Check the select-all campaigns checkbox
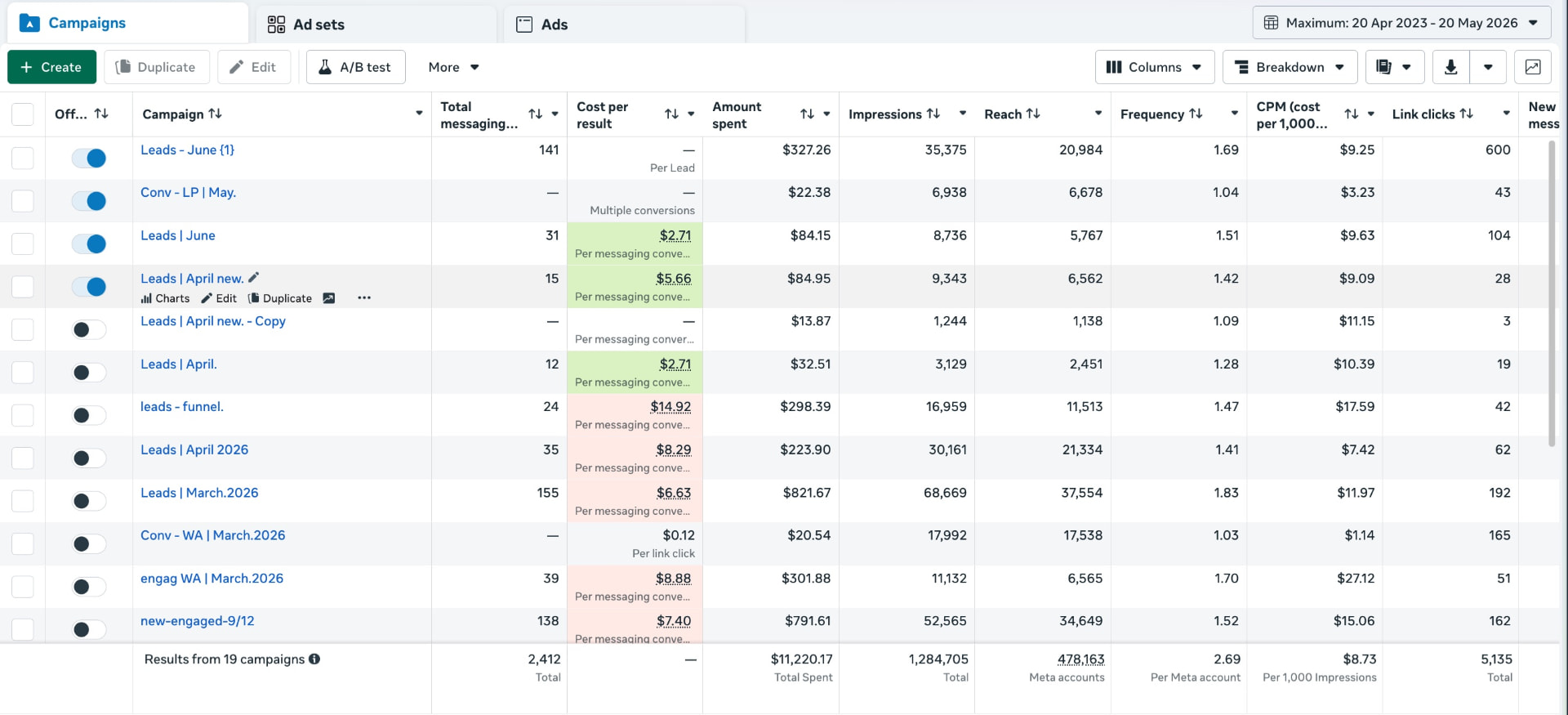 pos(23,114)
